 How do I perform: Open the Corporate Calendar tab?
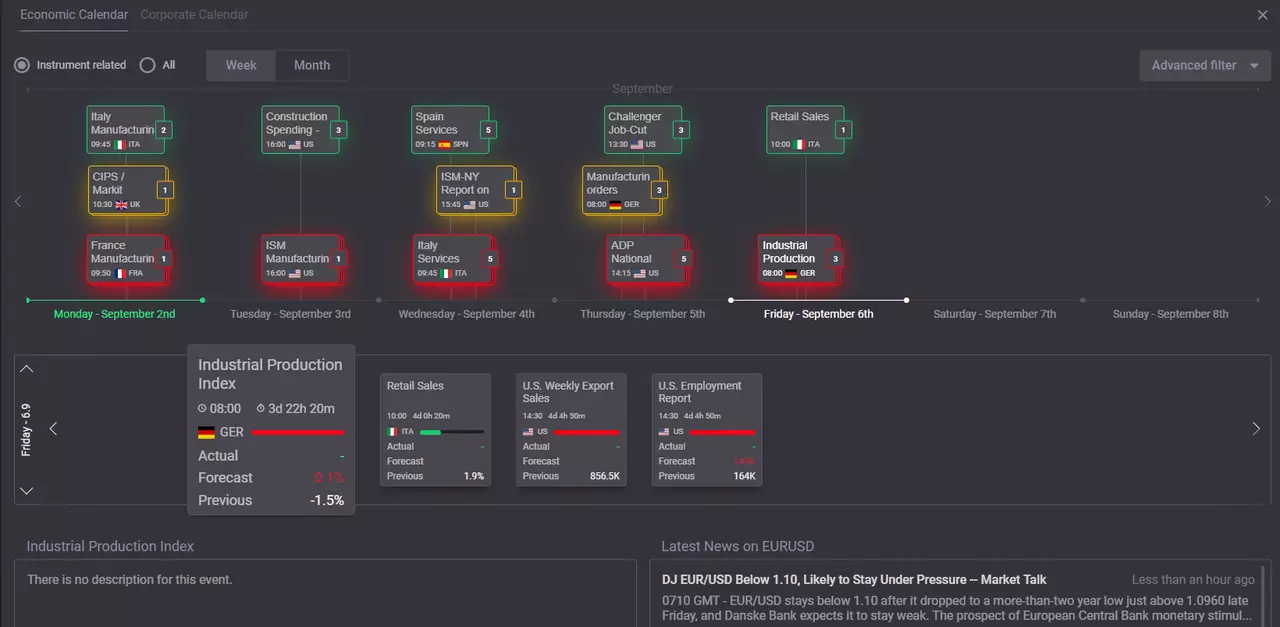[194, 15]
